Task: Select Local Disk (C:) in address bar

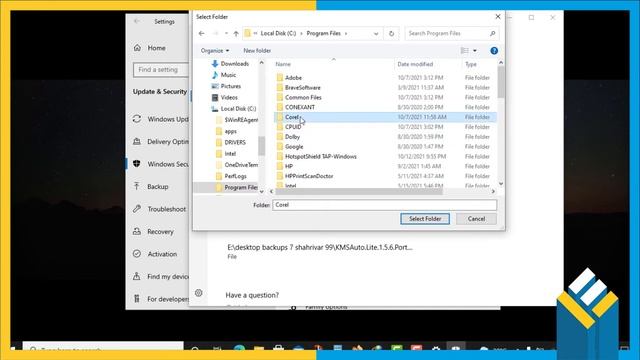Action: (278, 33)
